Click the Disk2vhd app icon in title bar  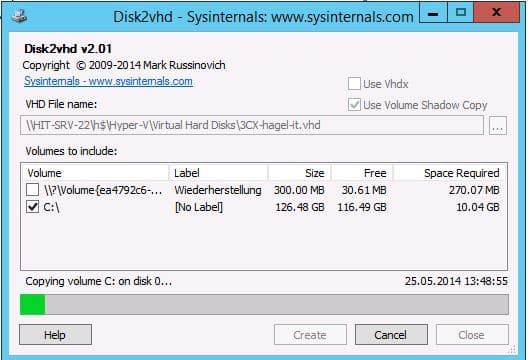point(19,16)
